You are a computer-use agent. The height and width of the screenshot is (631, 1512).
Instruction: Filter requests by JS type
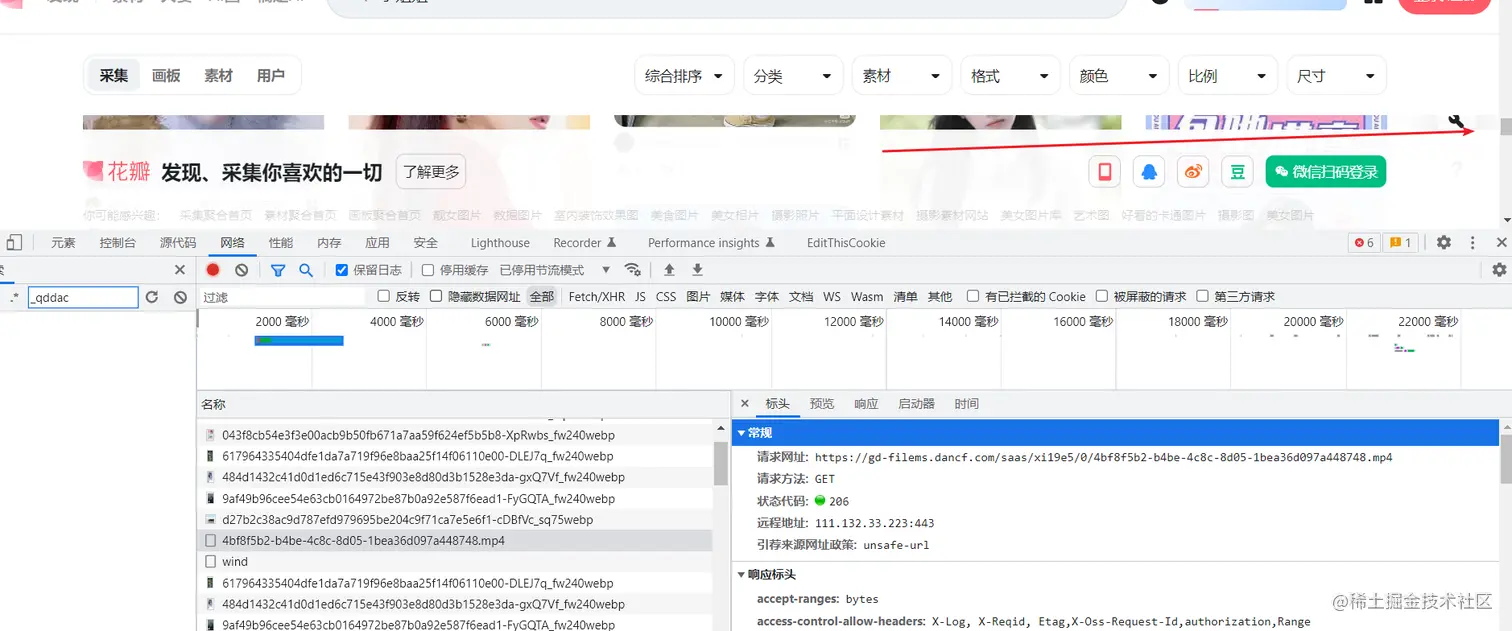[x=640, y=297]
